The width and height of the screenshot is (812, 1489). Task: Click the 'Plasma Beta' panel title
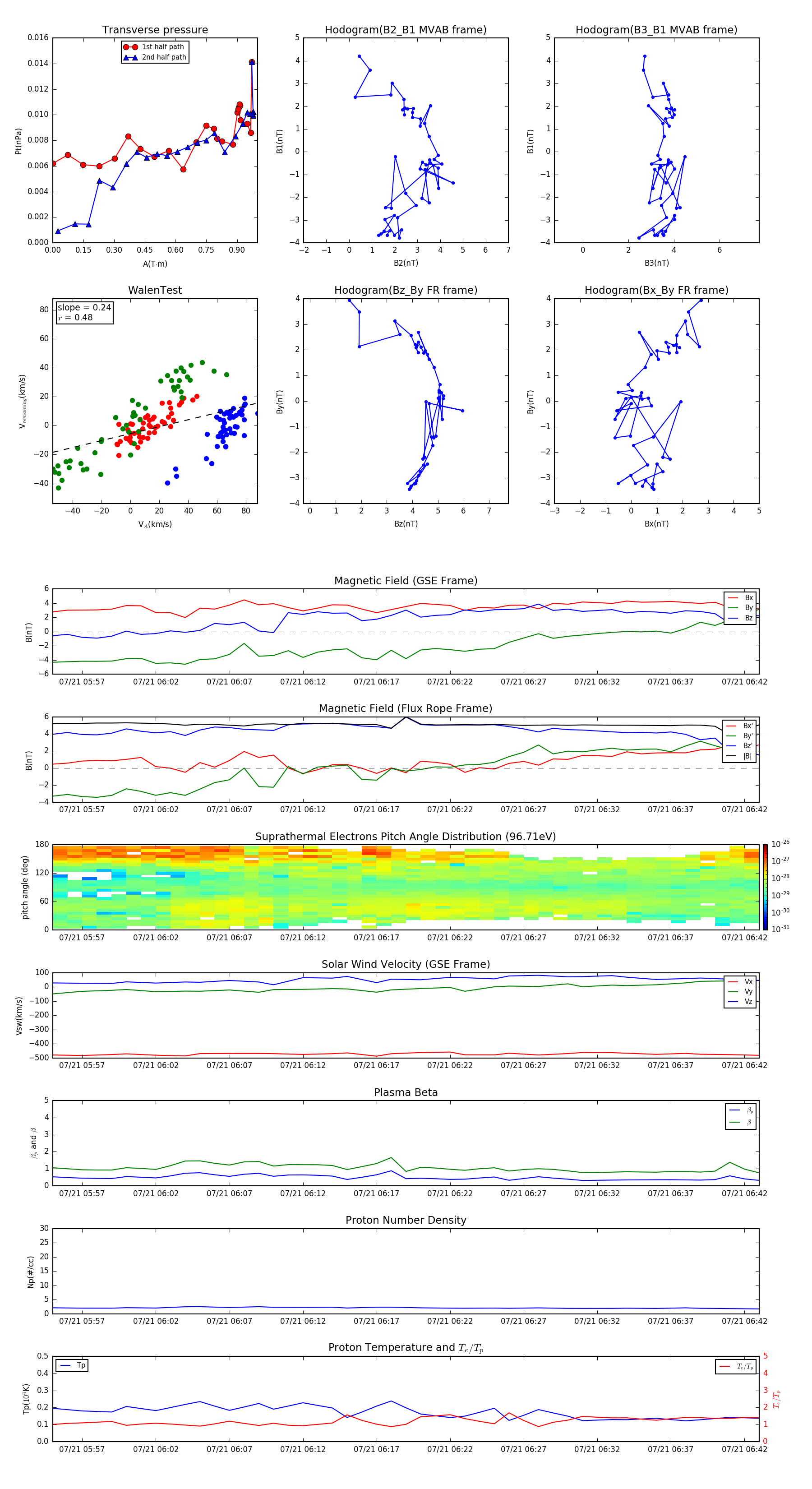(406, 1093)
